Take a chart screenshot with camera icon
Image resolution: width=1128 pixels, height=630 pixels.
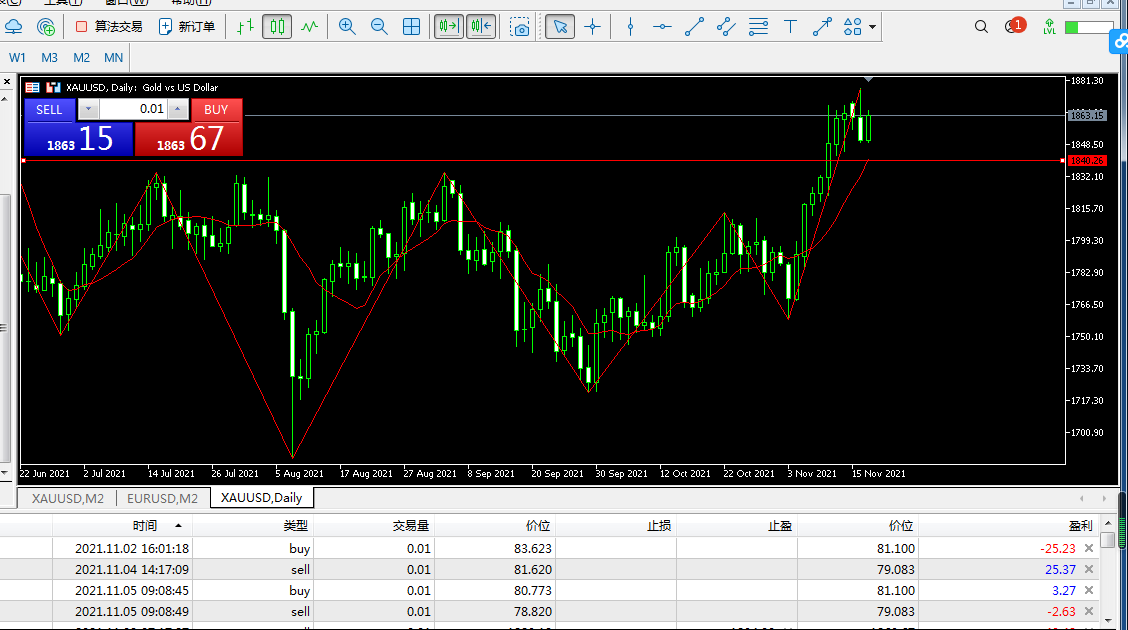(520, 27)
